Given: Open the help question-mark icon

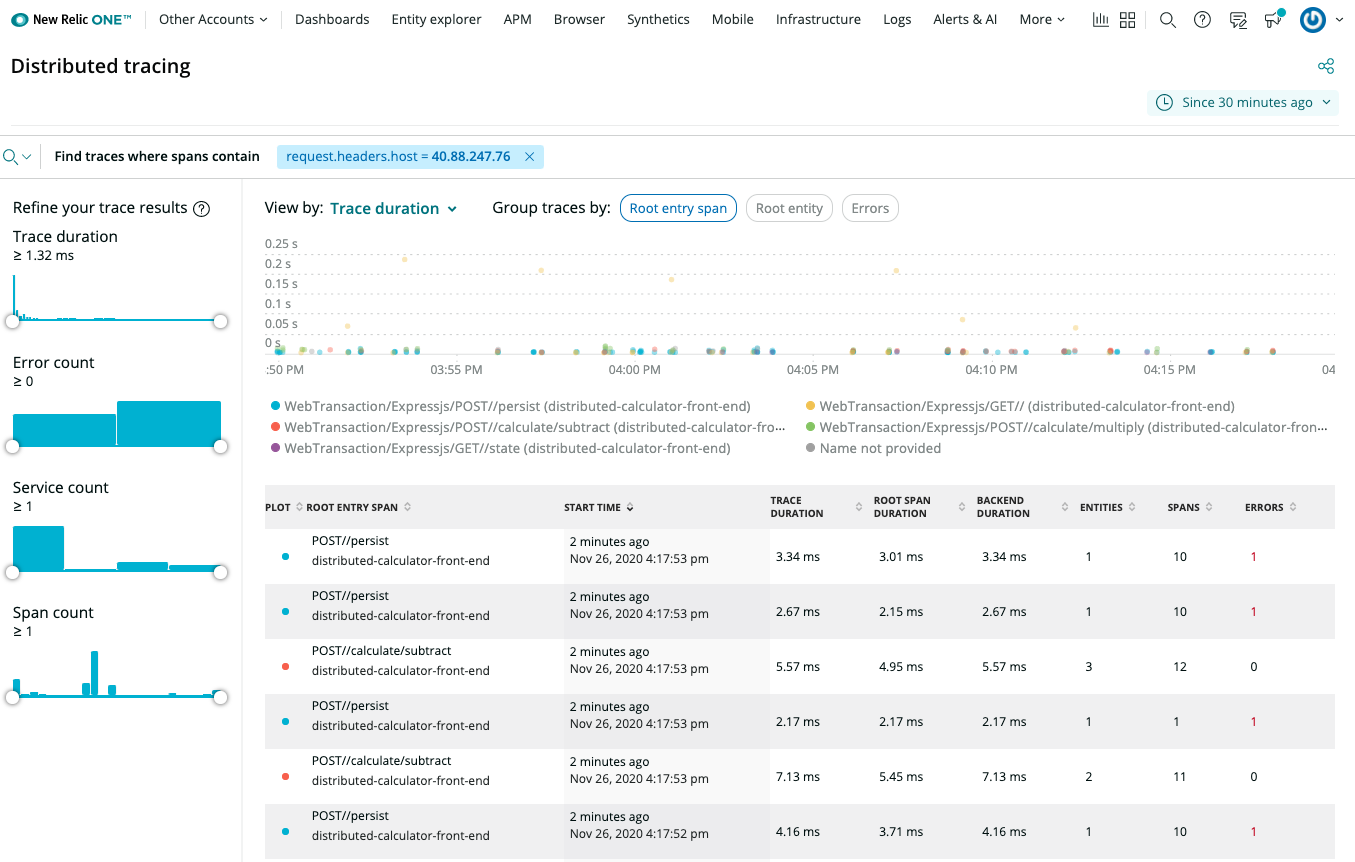Looking at the screenshot, I should pos(1201,19).
